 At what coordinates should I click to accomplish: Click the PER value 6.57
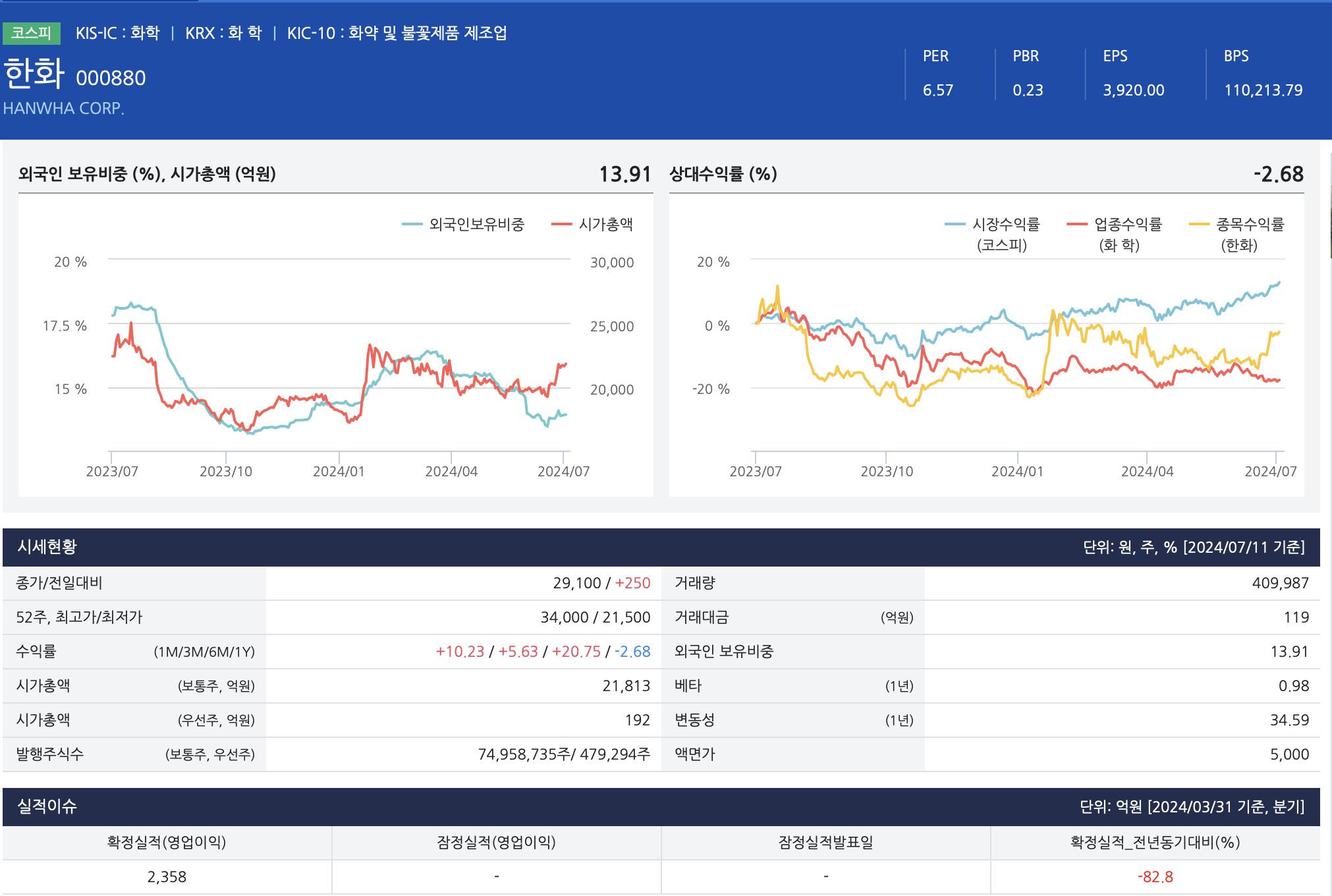(937, 90)
